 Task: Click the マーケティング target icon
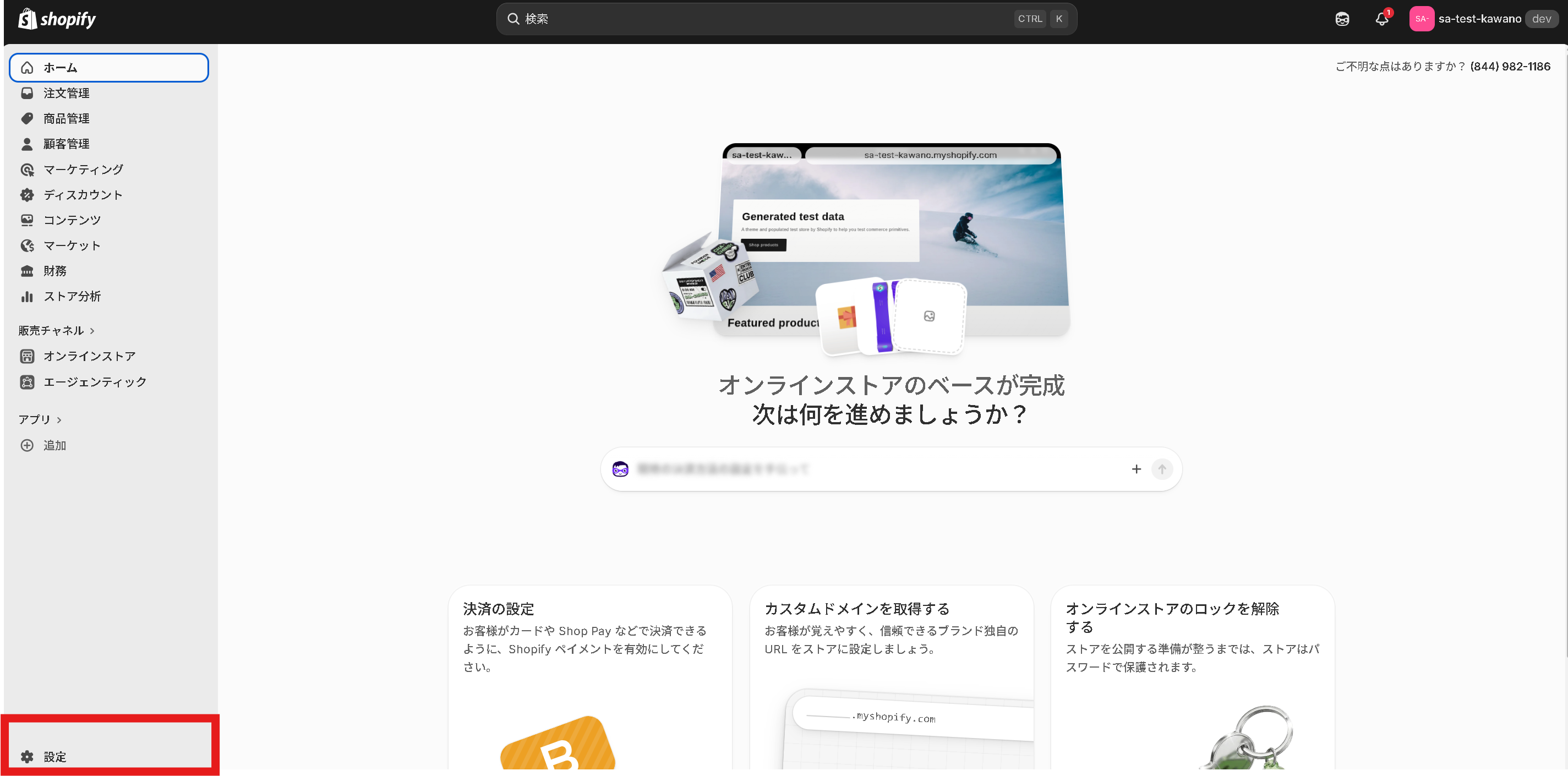click(x=28, y=170)
